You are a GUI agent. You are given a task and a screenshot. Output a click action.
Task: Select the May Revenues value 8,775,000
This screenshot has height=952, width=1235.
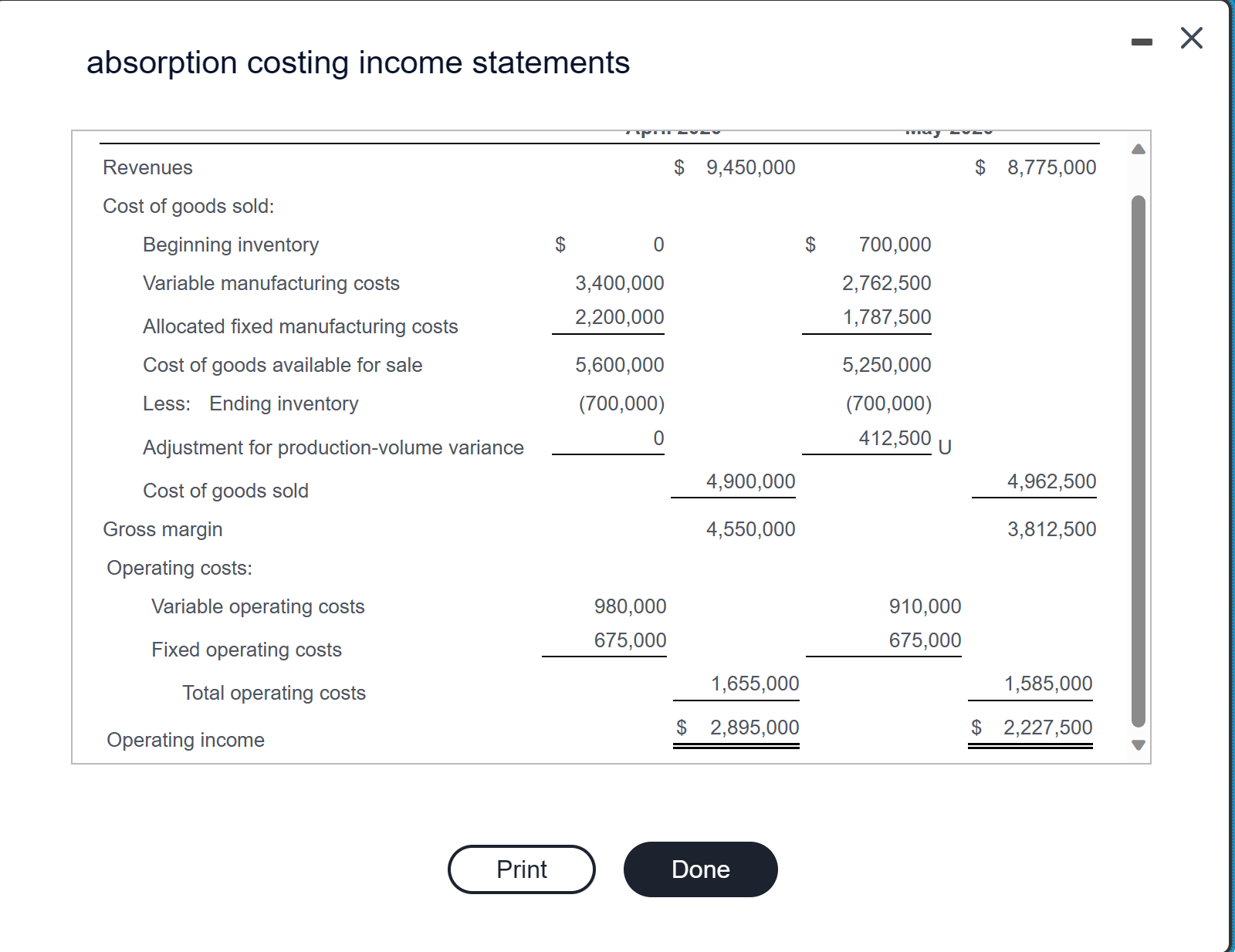point(1052,167)
